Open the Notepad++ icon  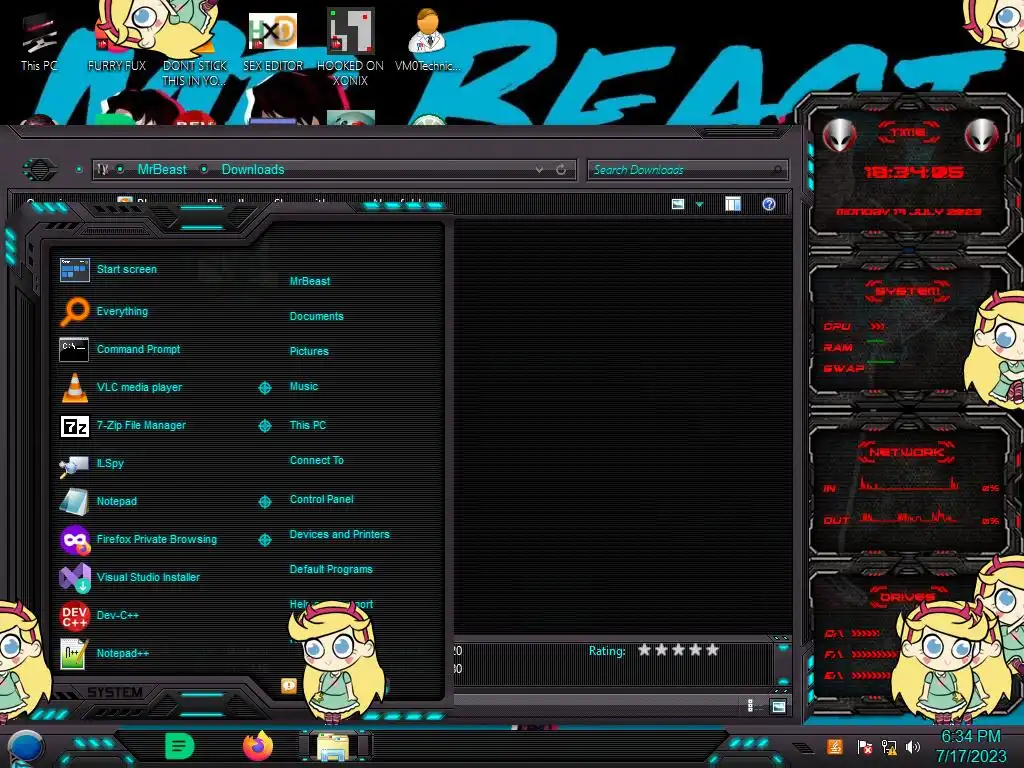click(74, 654)
